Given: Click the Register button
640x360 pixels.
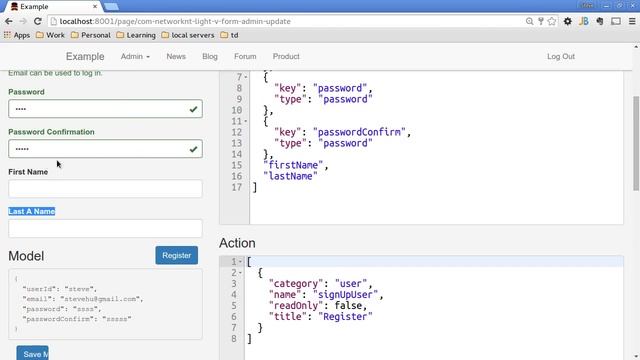Looking at the screenshot, I should tap(176, 255).
